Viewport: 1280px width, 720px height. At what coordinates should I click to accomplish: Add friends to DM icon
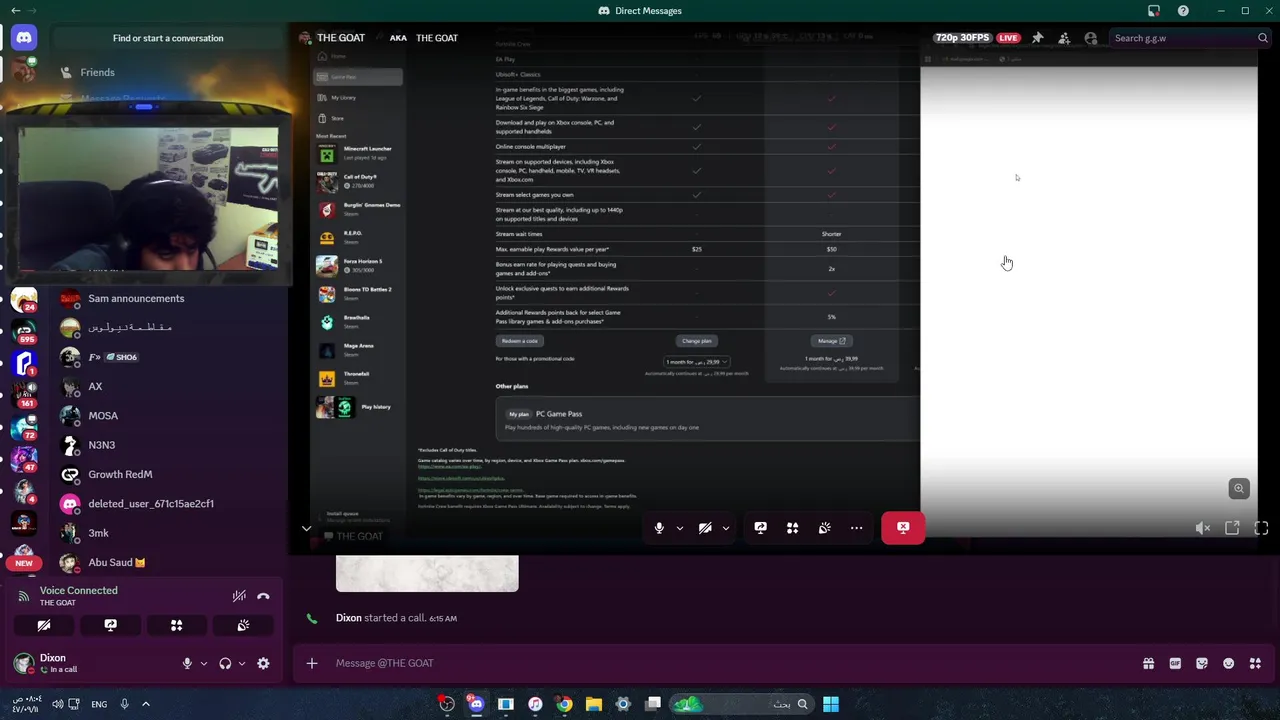coord(1064,38)
